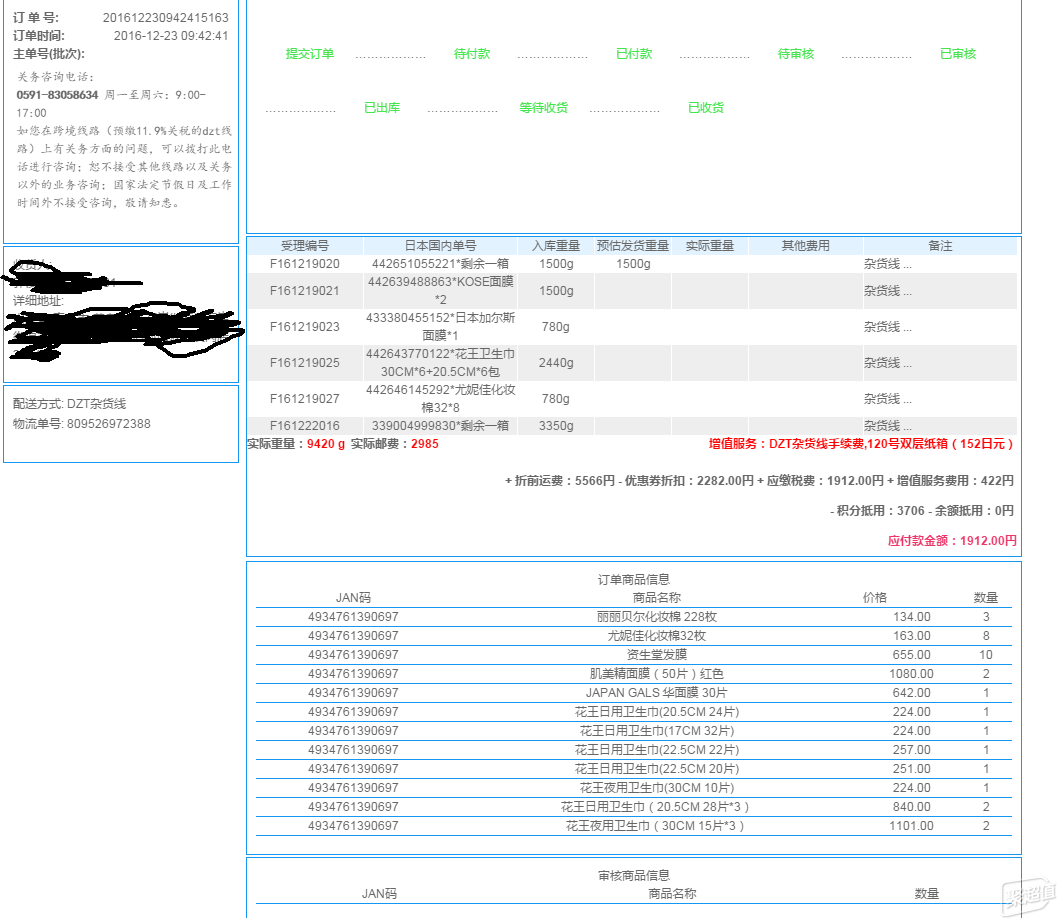Click the 日本国内单号 column header
The width and height of the screenshot is (1057, 918).
(440, 246)
